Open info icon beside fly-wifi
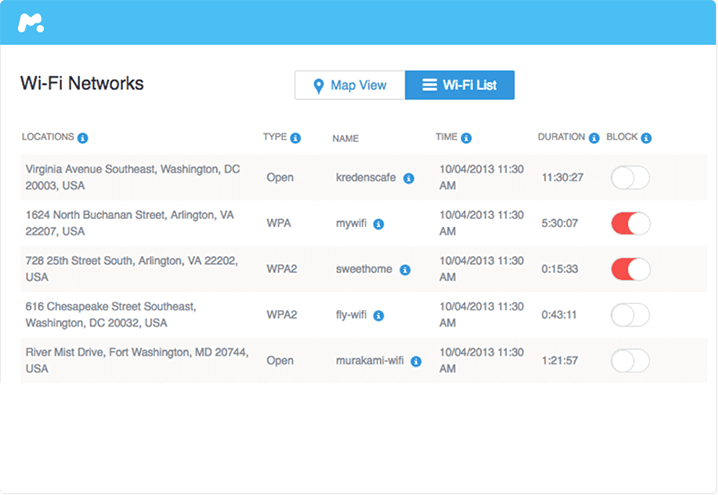Viewport: 718px width, 495px height. click(378, 315)
